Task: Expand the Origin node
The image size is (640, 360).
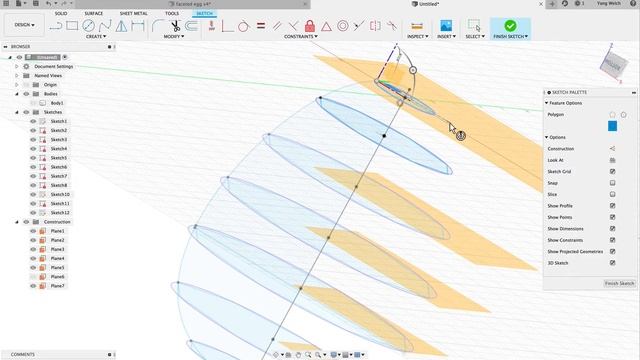Action: 17,84
